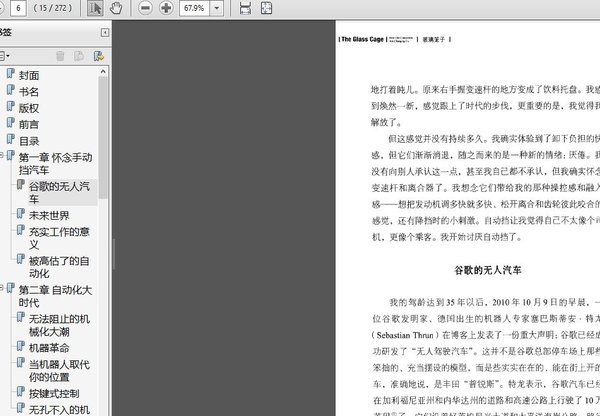
Task: Collapse the bookmarks panel
Action: click(x=105, y=32)
